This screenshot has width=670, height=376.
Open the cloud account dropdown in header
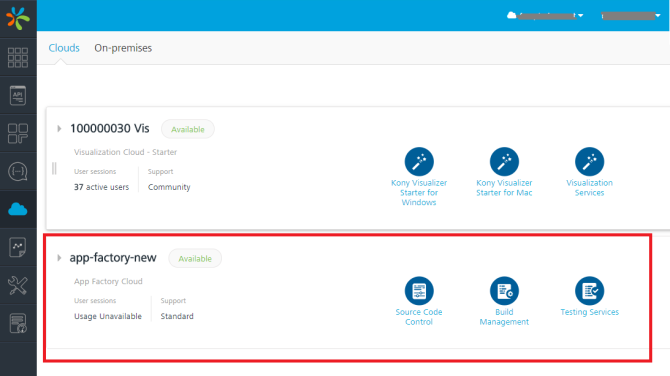coord(545,16)
